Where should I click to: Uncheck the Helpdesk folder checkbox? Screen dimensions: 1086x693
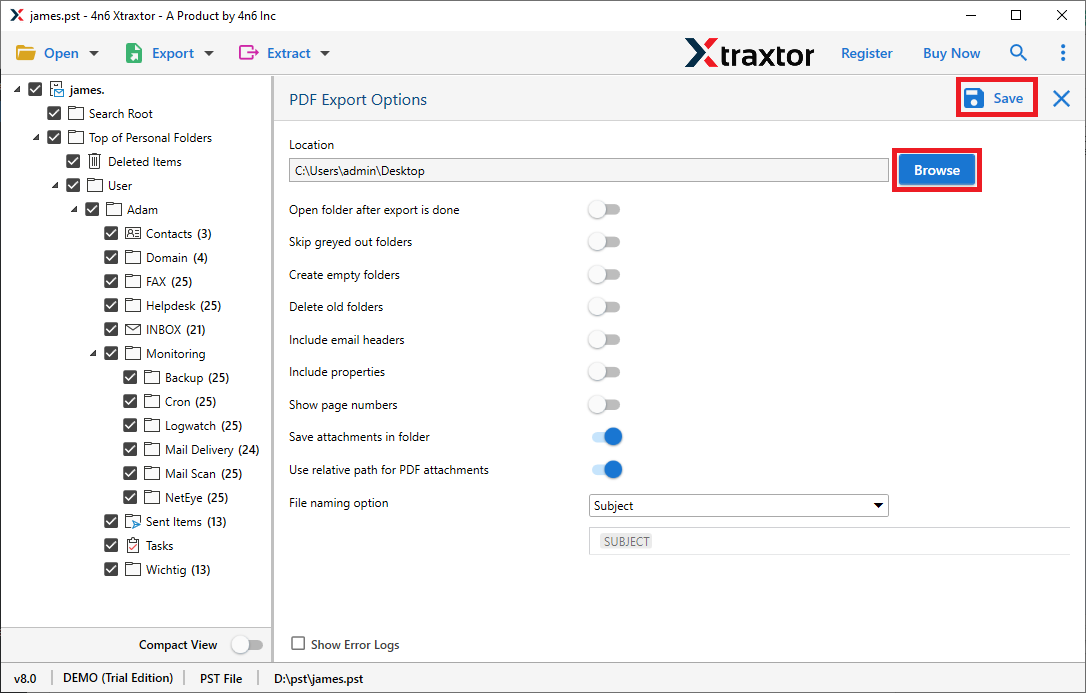pos(111,306)
